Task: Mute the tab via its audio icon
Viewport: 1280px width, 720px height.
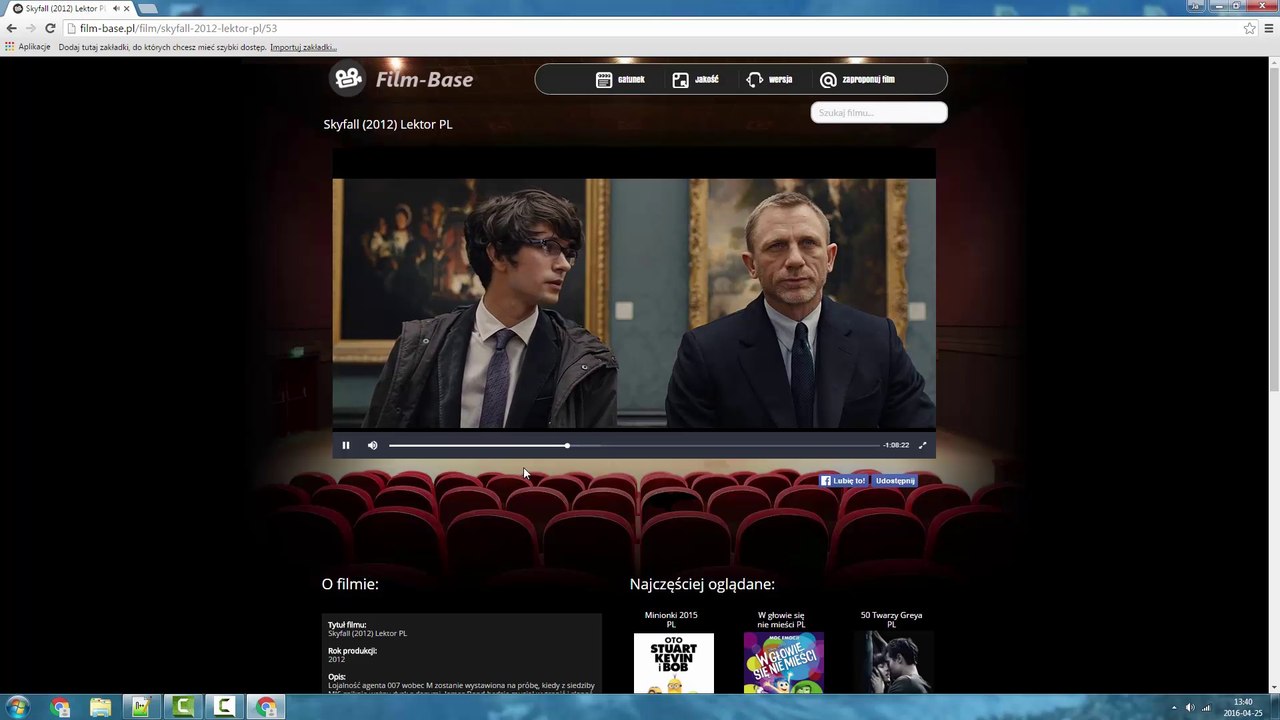Action: (x=116, y=8)
